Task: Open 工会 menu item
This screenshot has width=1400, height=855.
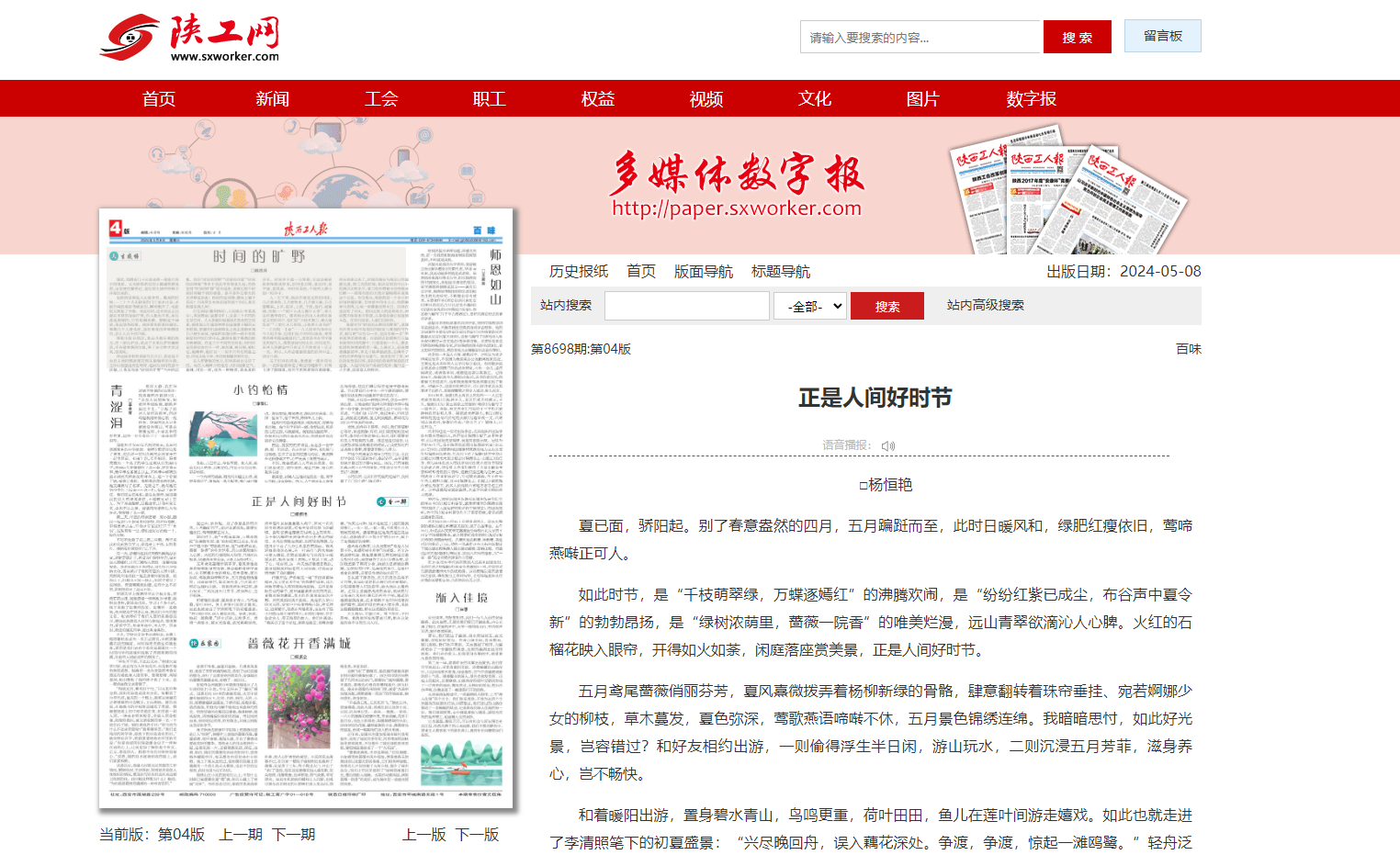Action: (381, 98)
